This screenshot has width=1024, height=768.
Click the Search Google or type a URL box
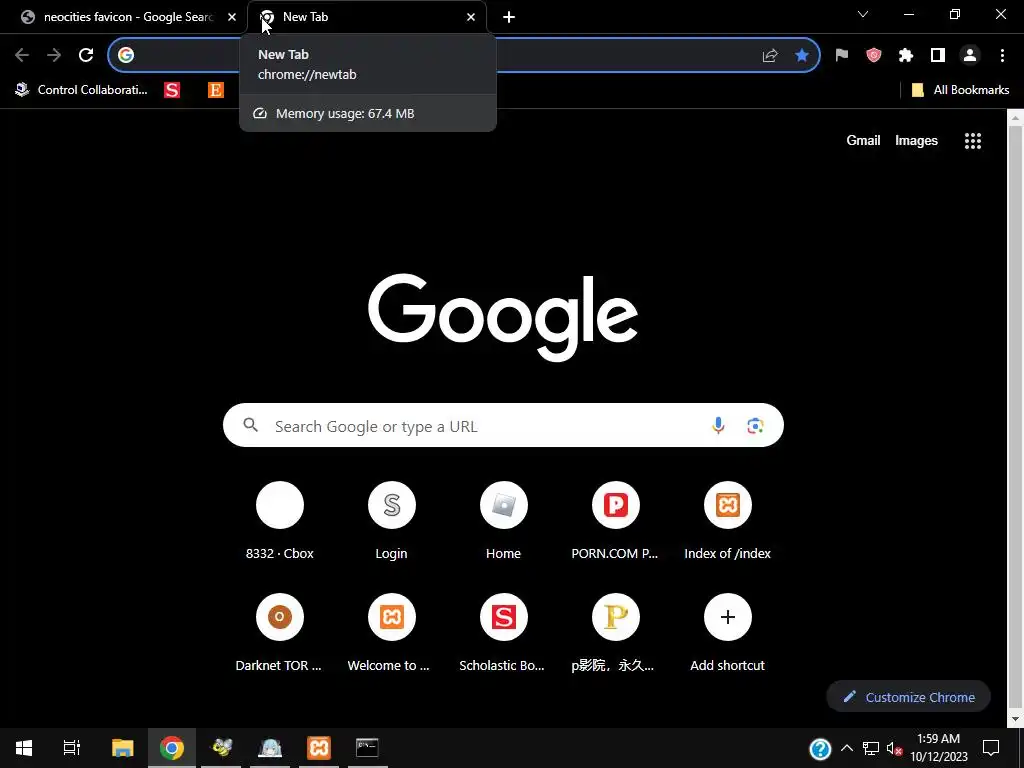click(503, 426)
